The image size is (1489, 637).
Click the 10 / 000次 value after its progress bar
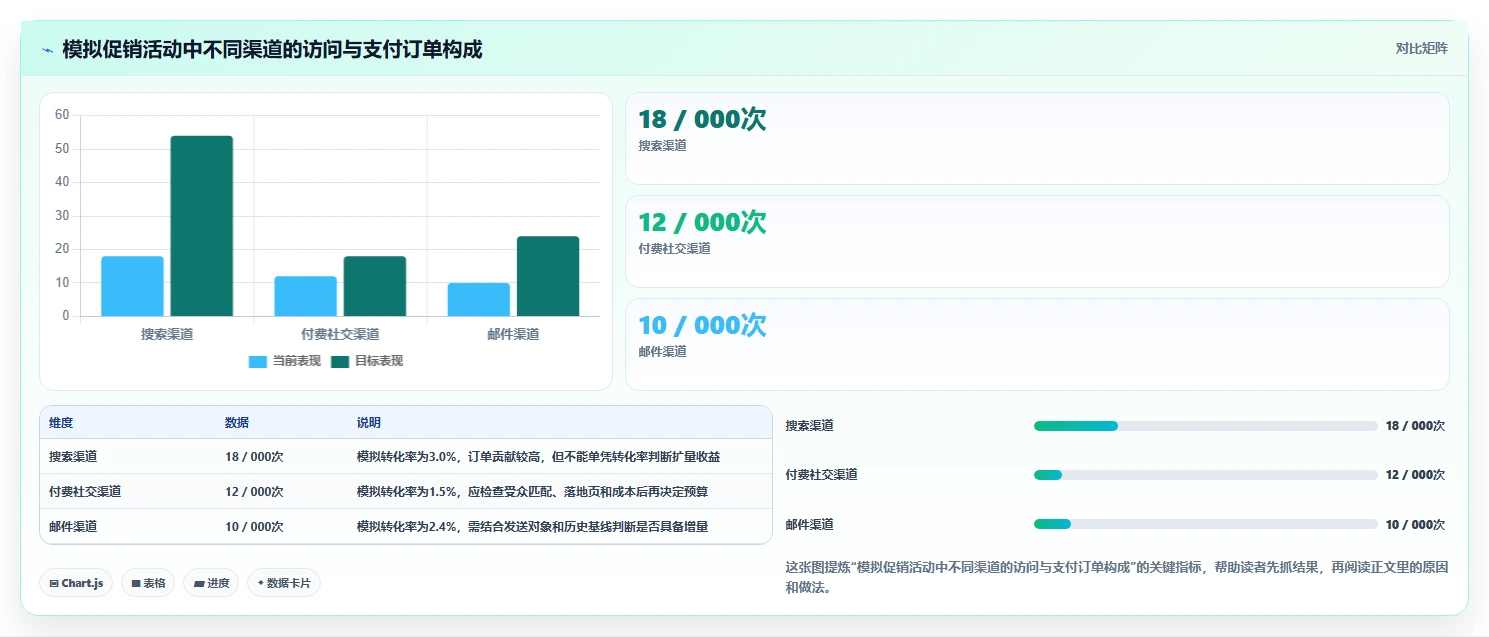click(1415, 525)
